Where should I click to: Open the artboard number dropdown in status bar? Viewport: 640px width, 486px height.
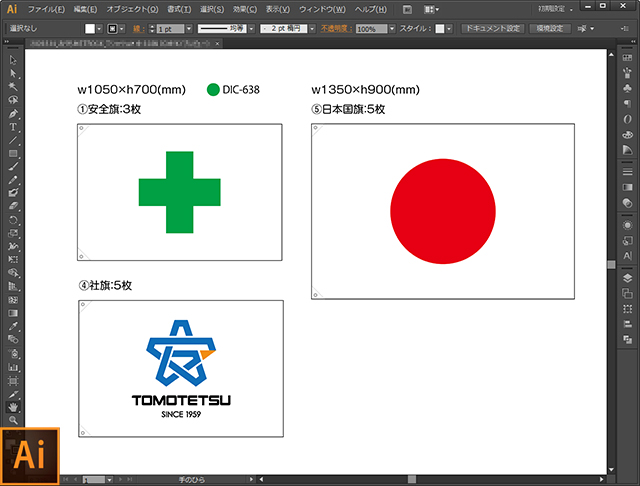(109, 479)
